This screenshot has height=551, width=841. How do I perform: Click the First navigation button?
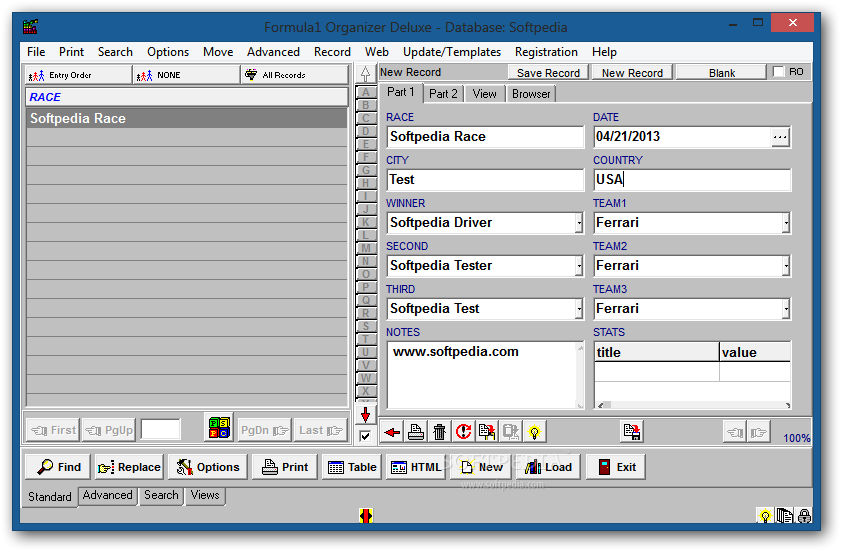[x=53, y=430]
